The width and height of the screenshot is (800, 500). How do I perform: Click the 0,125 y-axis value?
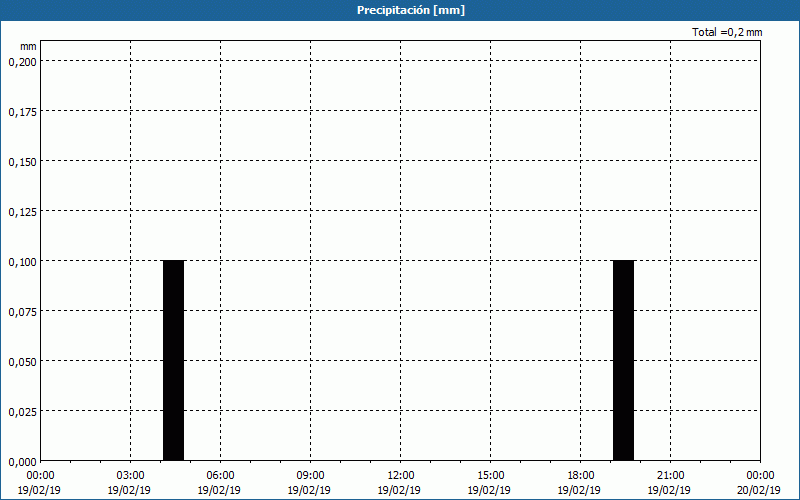22,212
